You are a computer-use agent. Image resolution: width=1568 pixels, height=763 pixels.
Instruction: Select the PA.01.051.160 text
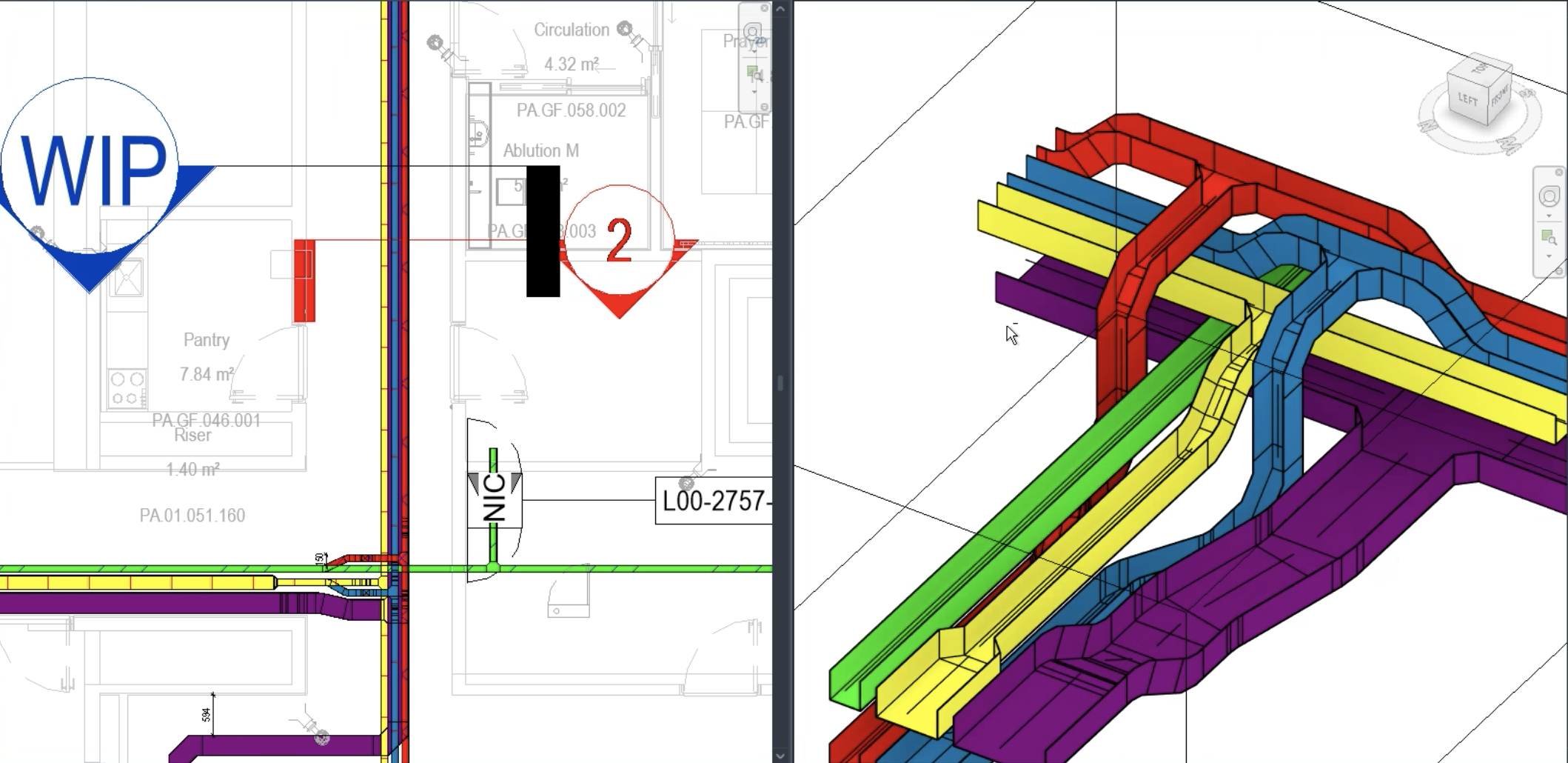coord(192,516)
